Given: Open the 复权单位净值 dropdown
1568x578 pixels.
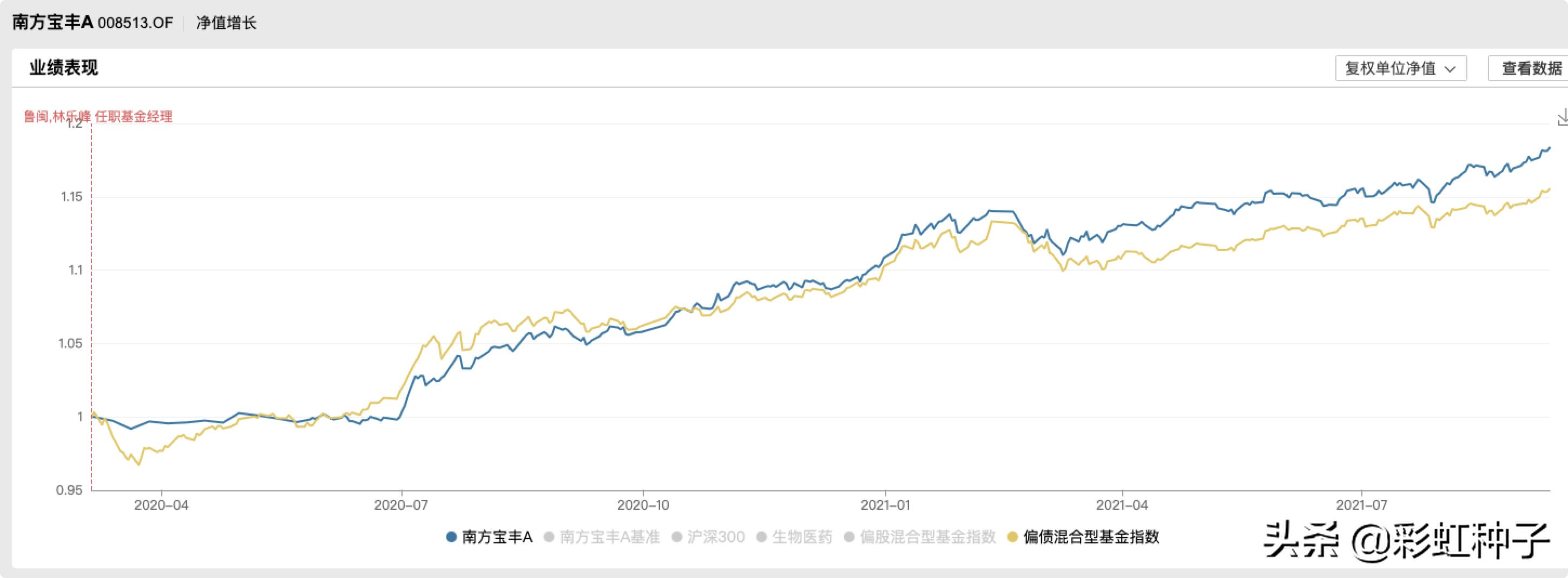Looking at the screenshot, I should tap(1401, 68).
